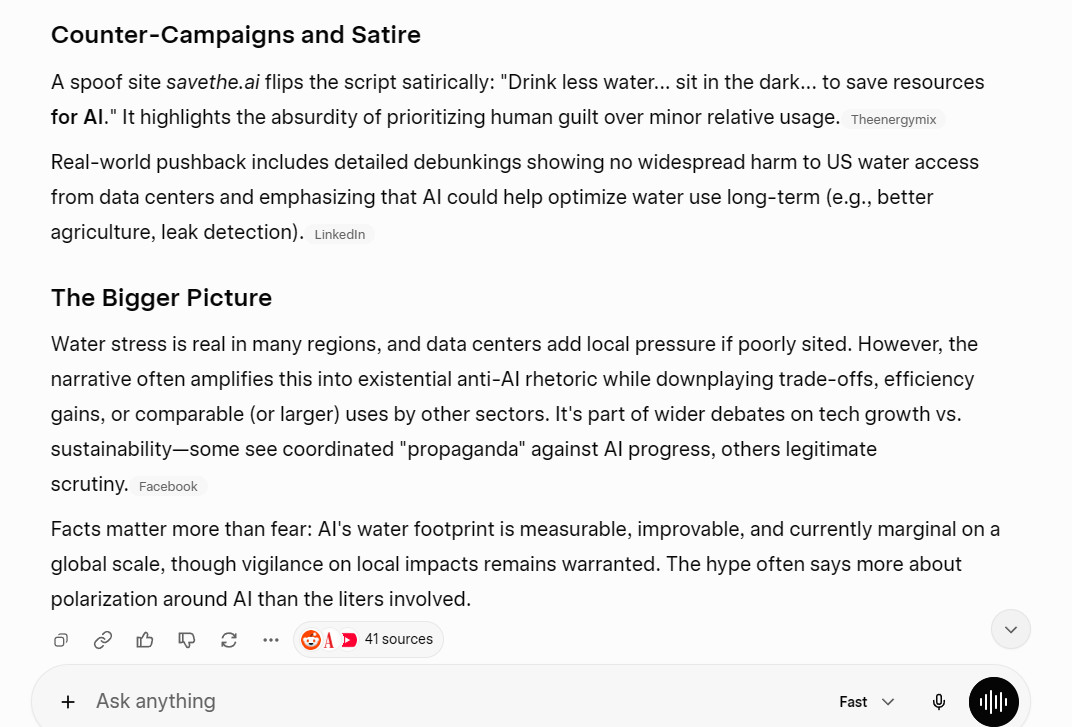
Task: Open the LinkedIn citation chip
Action: point(339,234)
